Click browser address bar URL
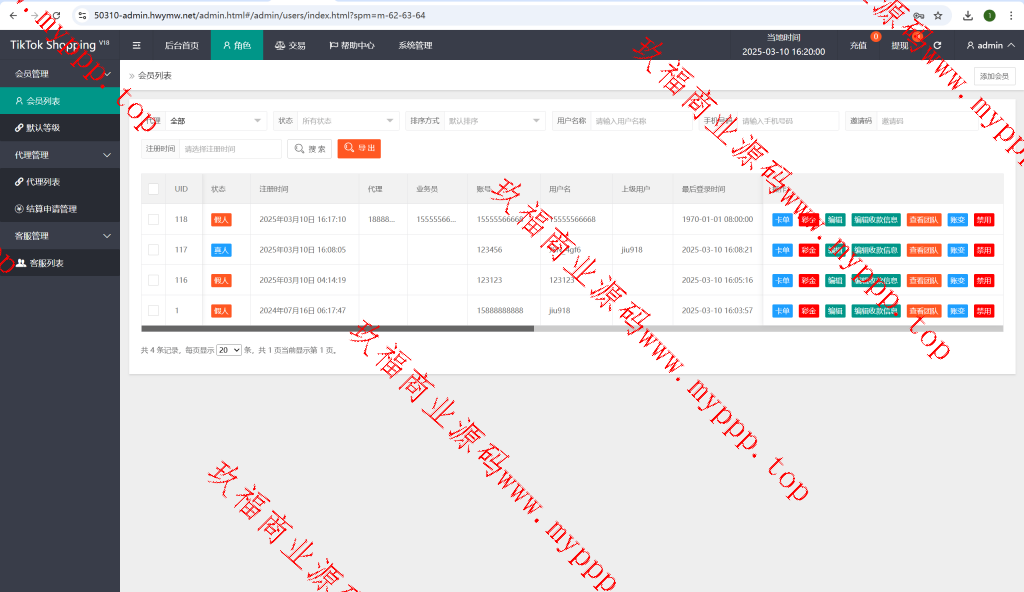The height and width of the screenshot is (592, 1024). point(259,15)
